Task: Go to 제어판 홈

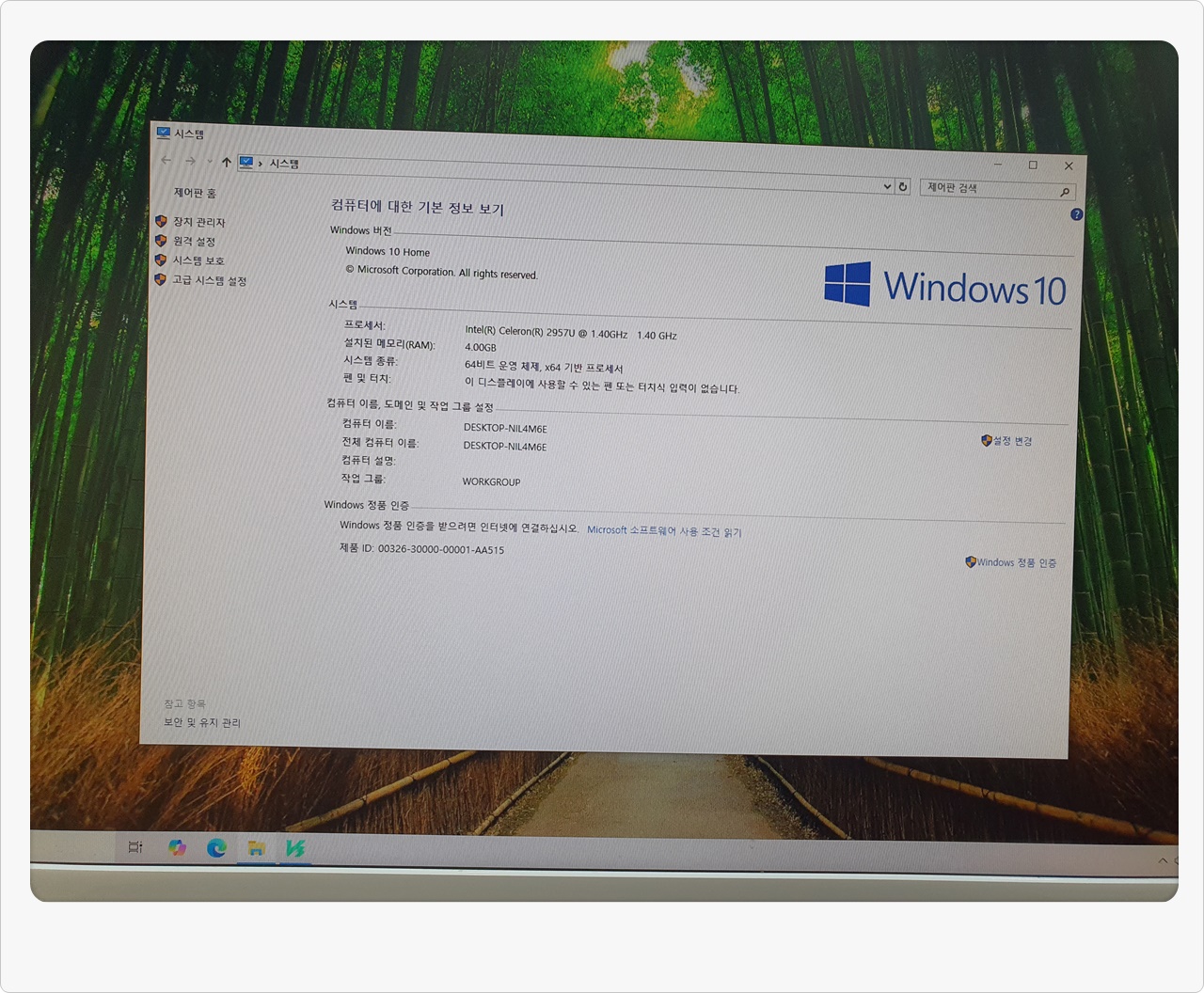Action: 195,193
